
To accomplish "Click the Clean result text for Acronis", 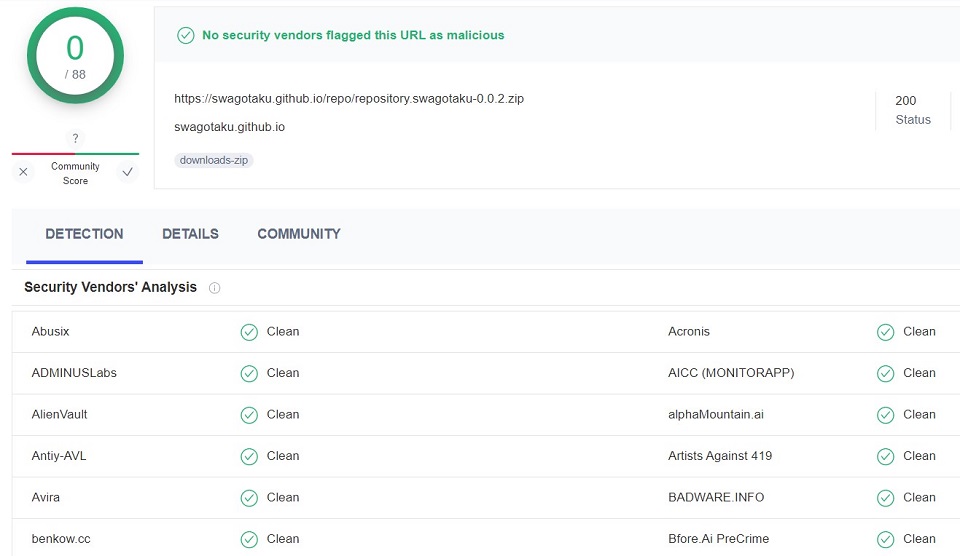I will [x=919, y=331].
